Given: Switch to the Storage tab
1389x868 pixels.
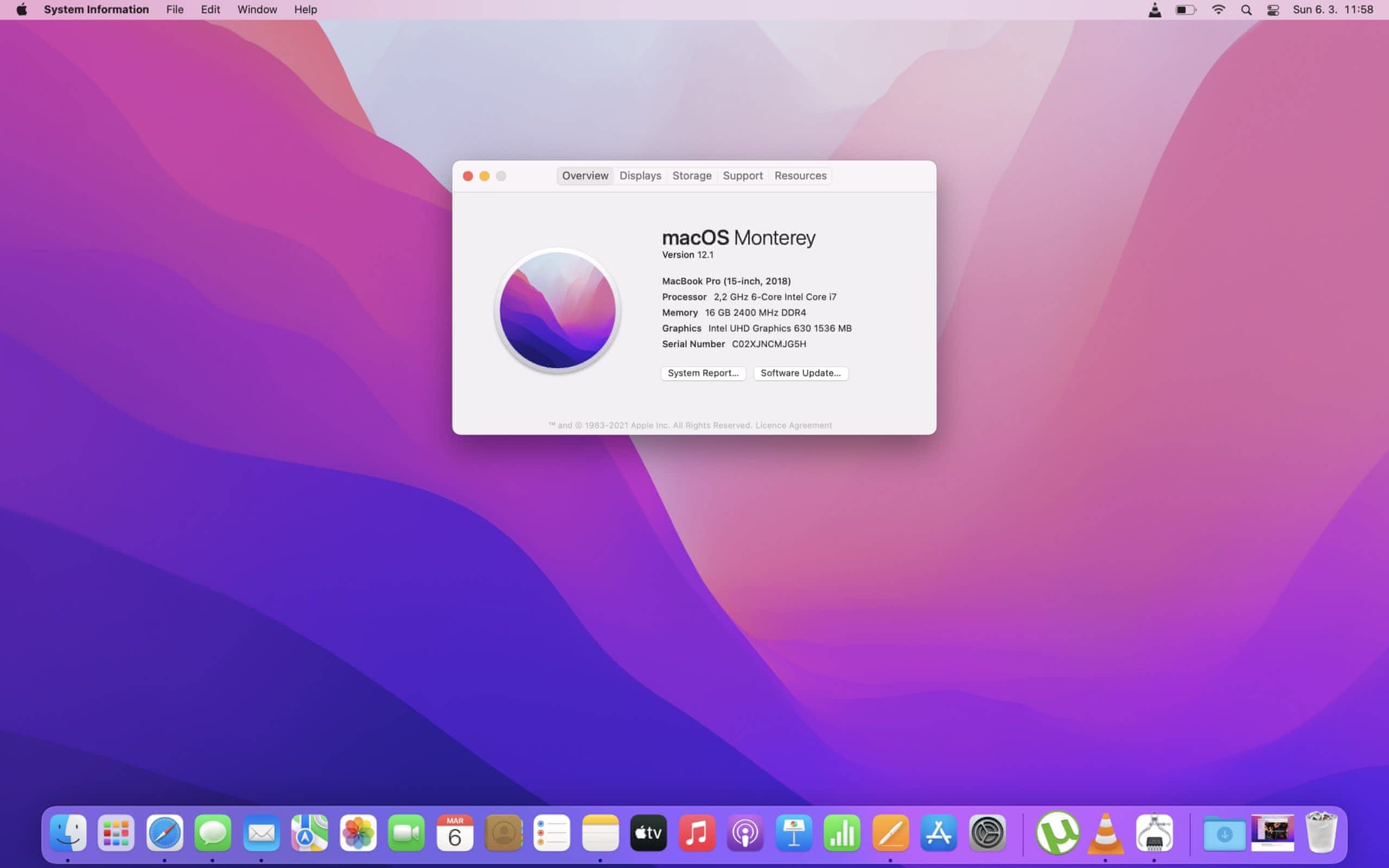Looking at the screenshot, I should [x=692, y=176].
